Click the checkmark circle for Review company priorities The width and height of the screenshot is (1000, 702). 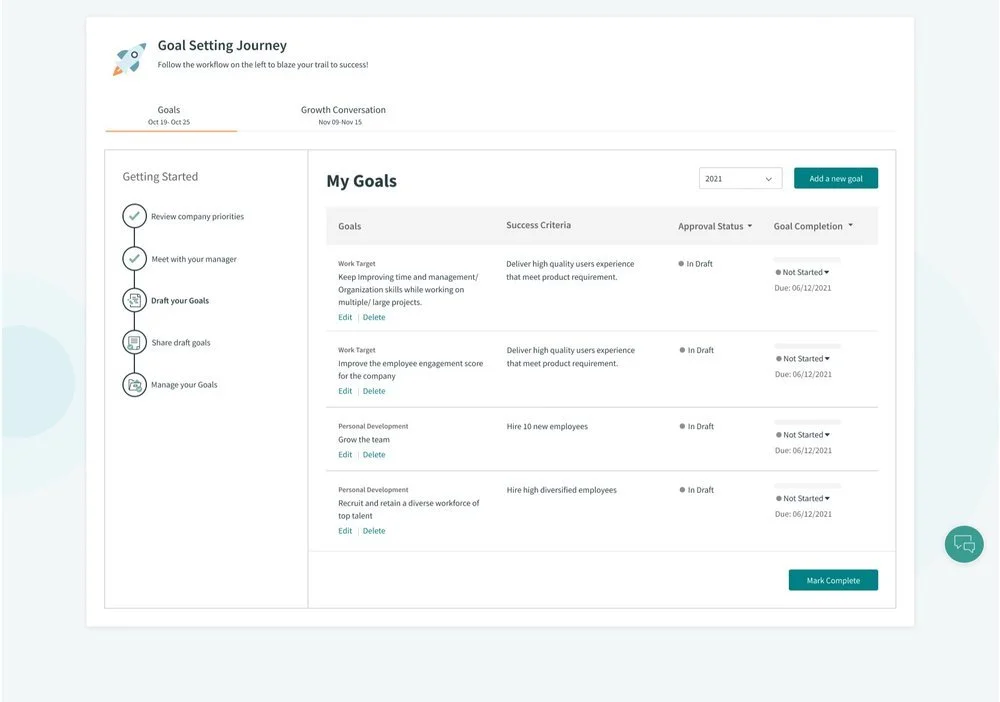point(134,216)
